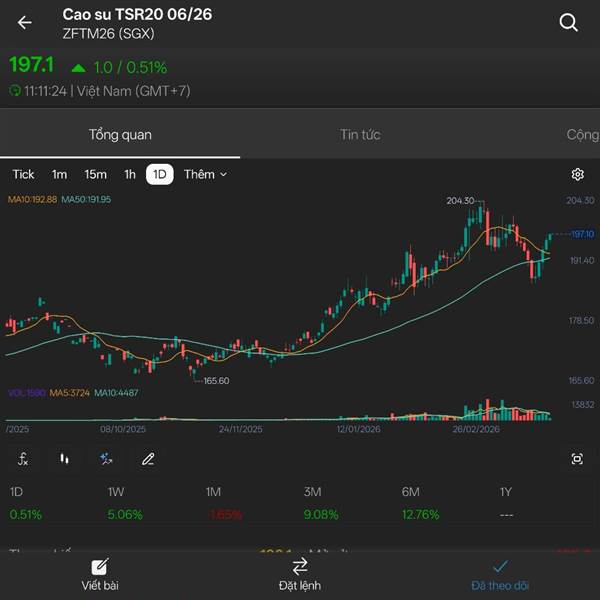Viewport: 600px width, 600px height.
Task: Switch chart to 15m timeframe
Action: click(x=95, y=174)
